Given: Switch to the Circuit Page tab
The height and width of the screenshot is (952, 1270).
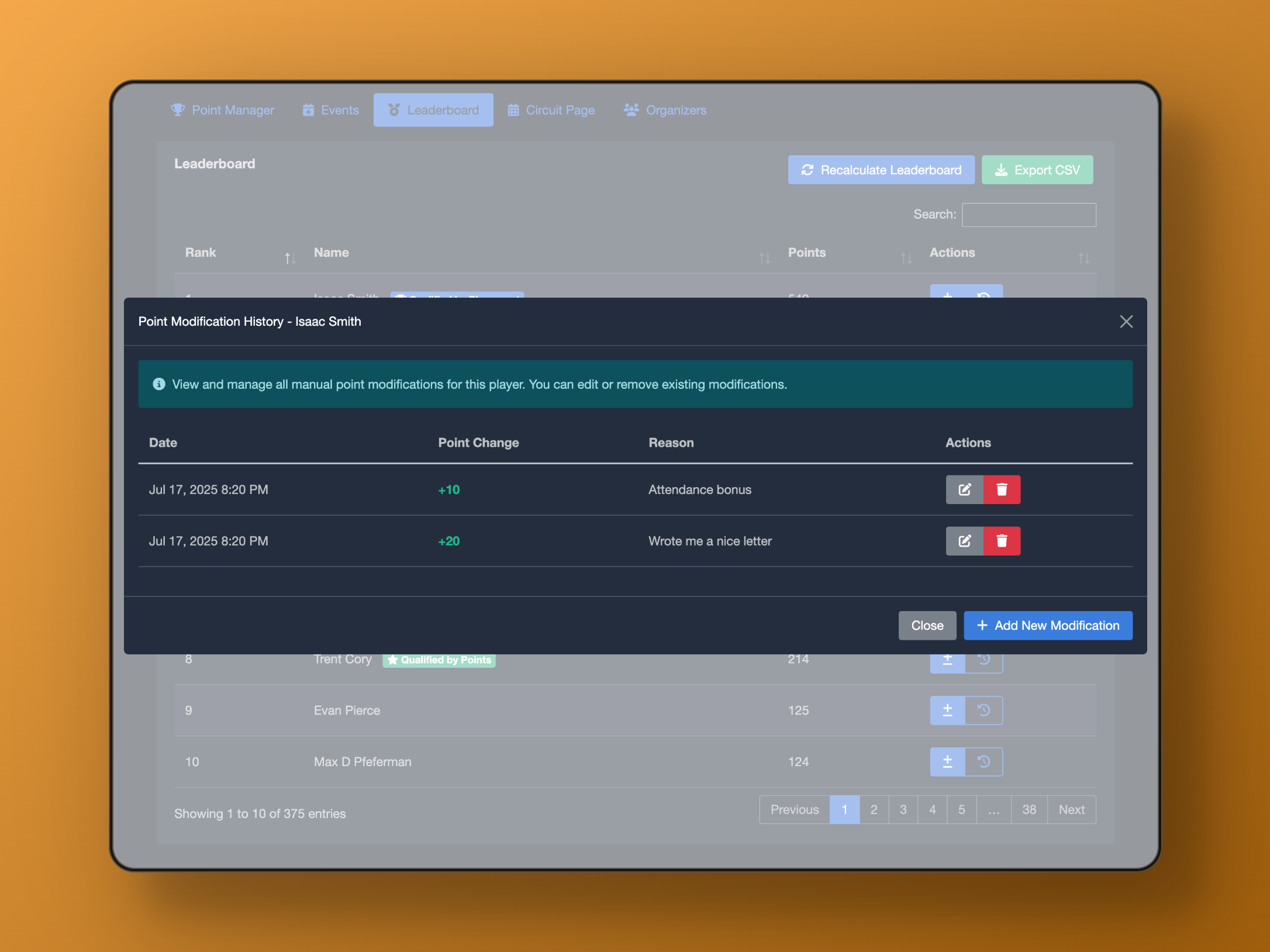Looking at the screenshot, I should (x=551, y=110).
